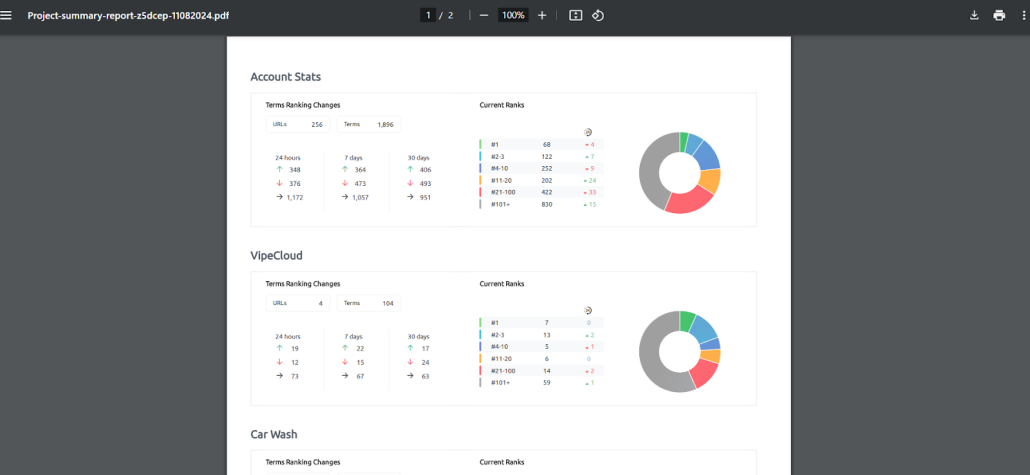Click the +15 change value for #101+

(590, 204)
